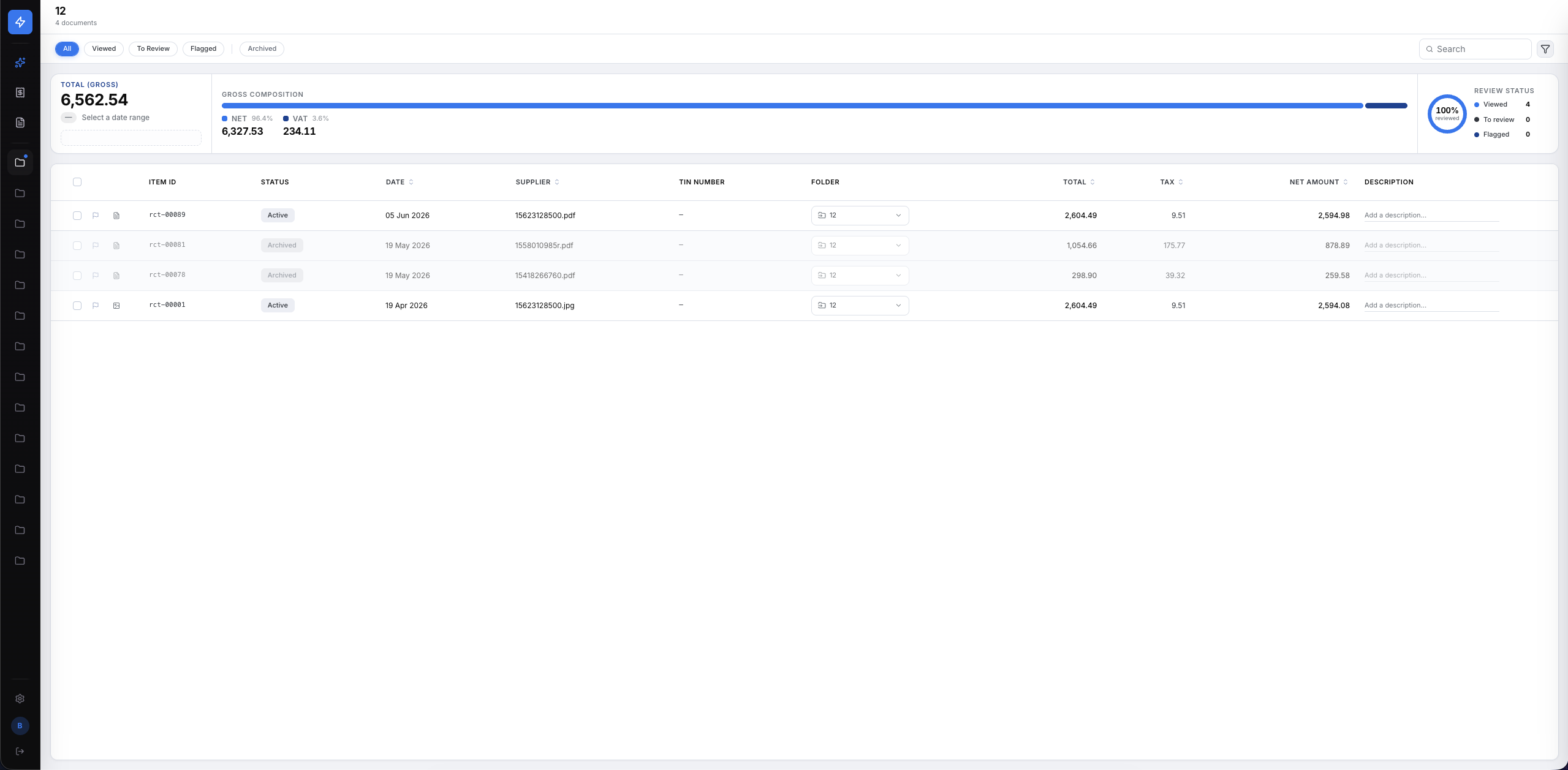Toggle the select-all checkbox in table header

tap(77, 182)
